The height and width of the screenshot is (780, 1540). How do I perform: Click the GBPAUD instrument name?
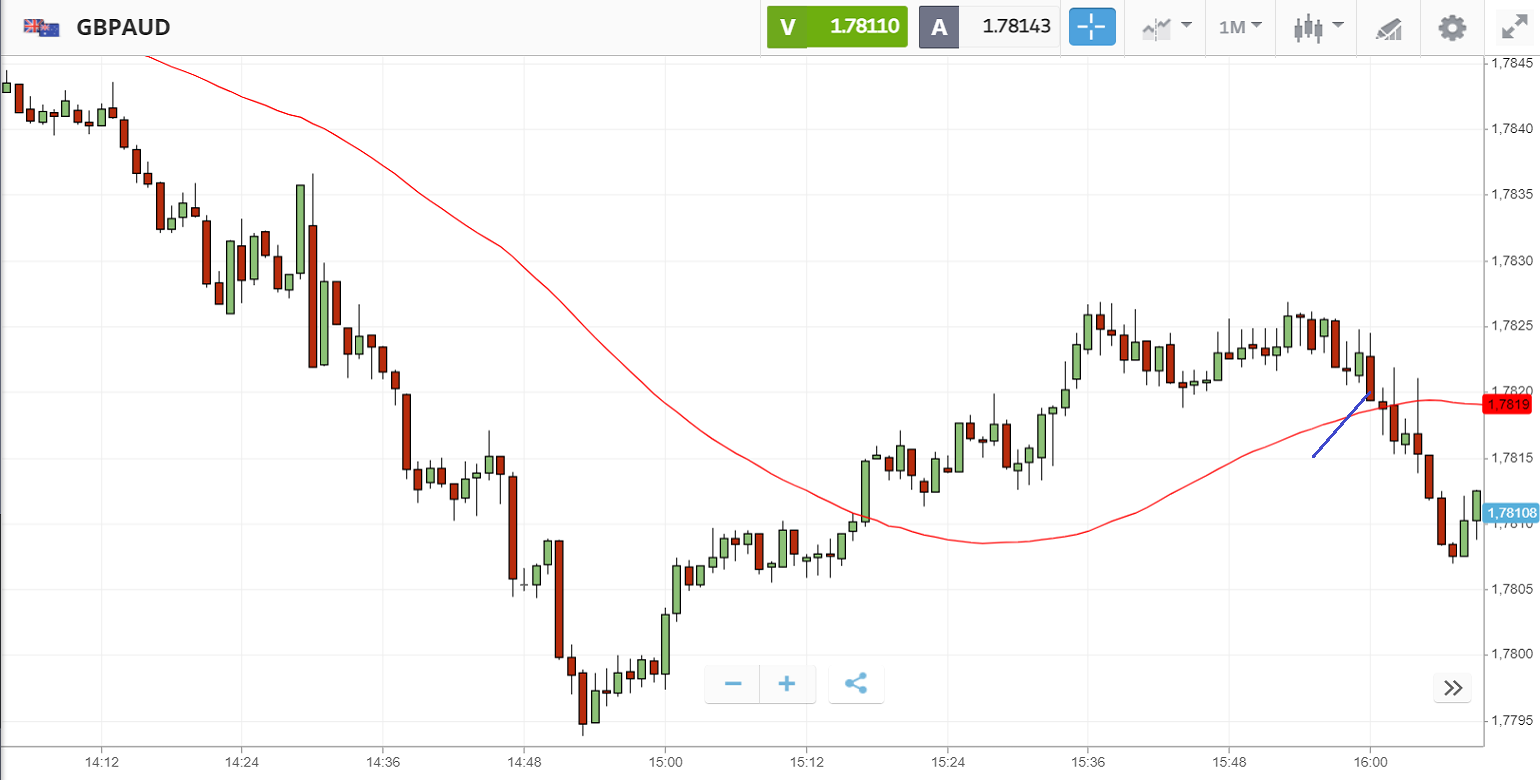click(123, 27)
